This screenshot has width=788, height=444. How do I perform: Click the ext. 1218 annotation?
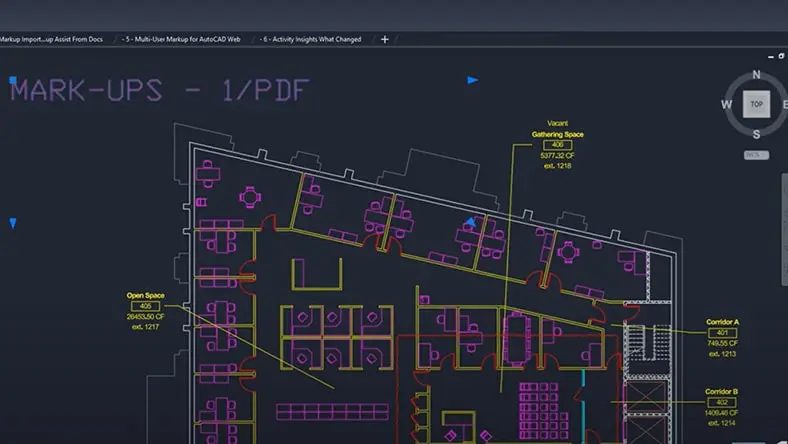pyautogui.click(x=557, y=166)
